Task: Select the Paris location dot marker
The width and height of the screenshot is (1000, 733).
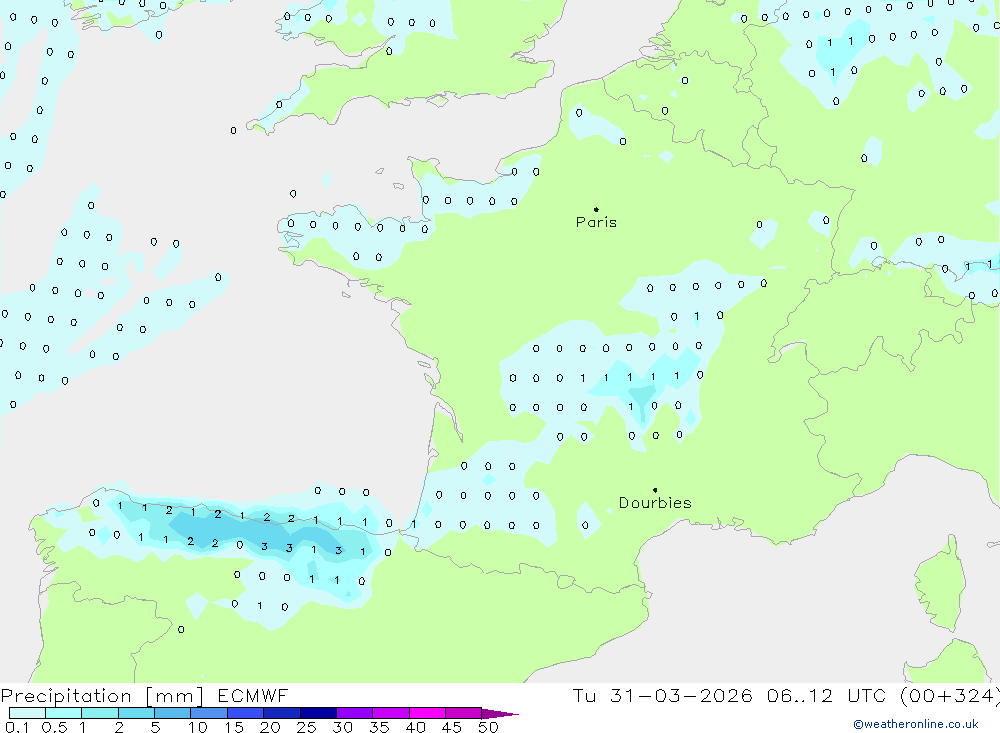Action: click(596, 209)
